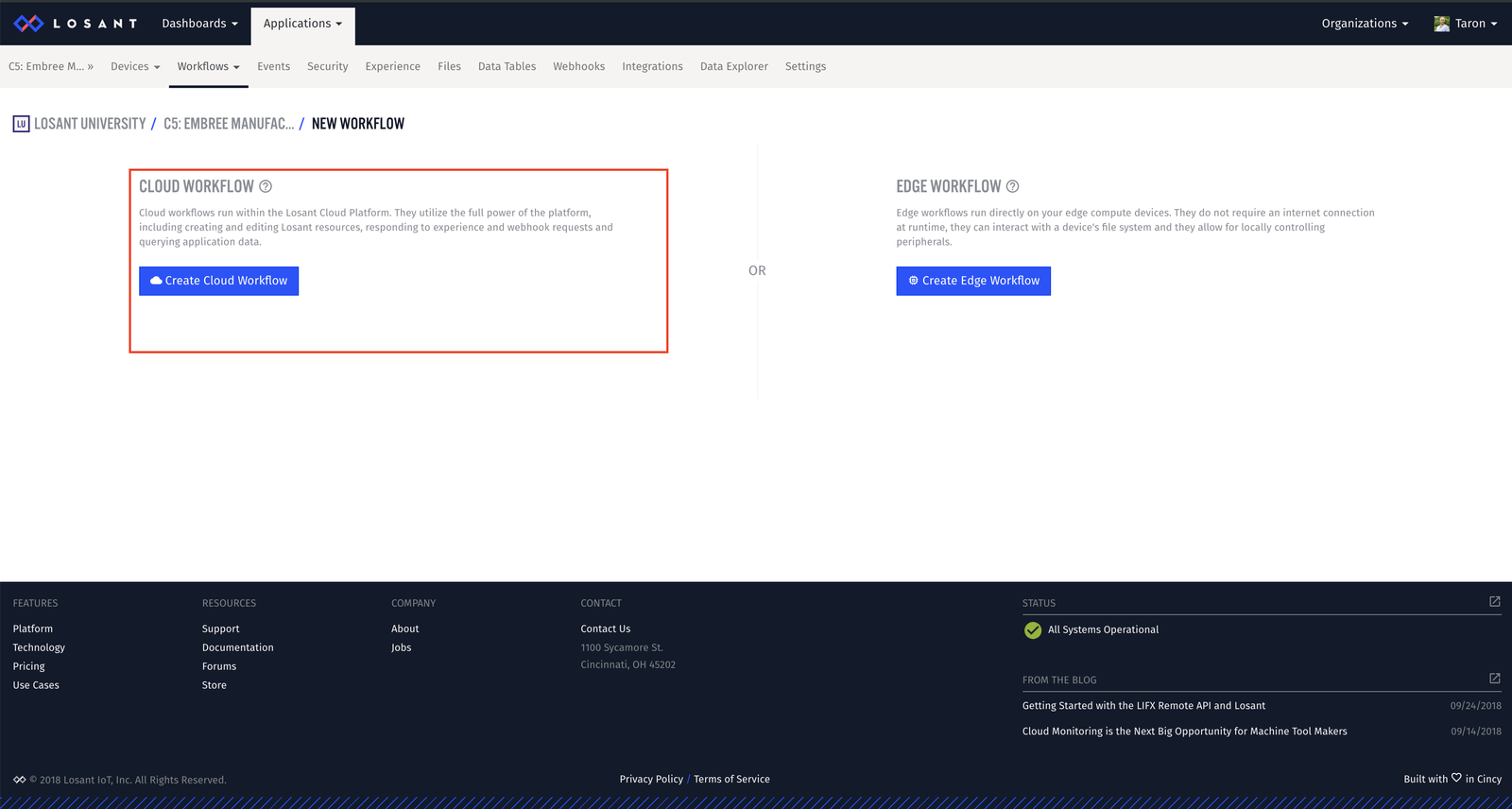
Task: Navigate to C5: Embree Manufac... breadcrumb
Action: [x=229, y=124]
